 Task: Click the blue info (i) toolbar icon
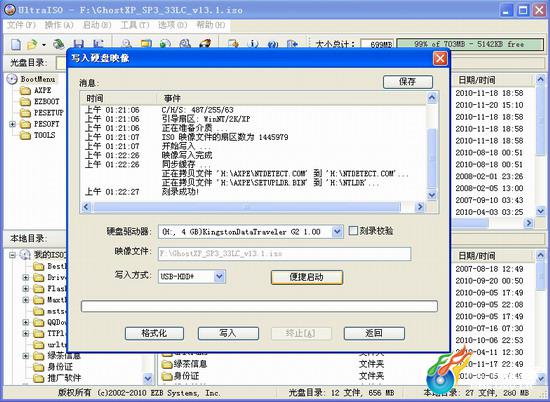coord(253,44)
